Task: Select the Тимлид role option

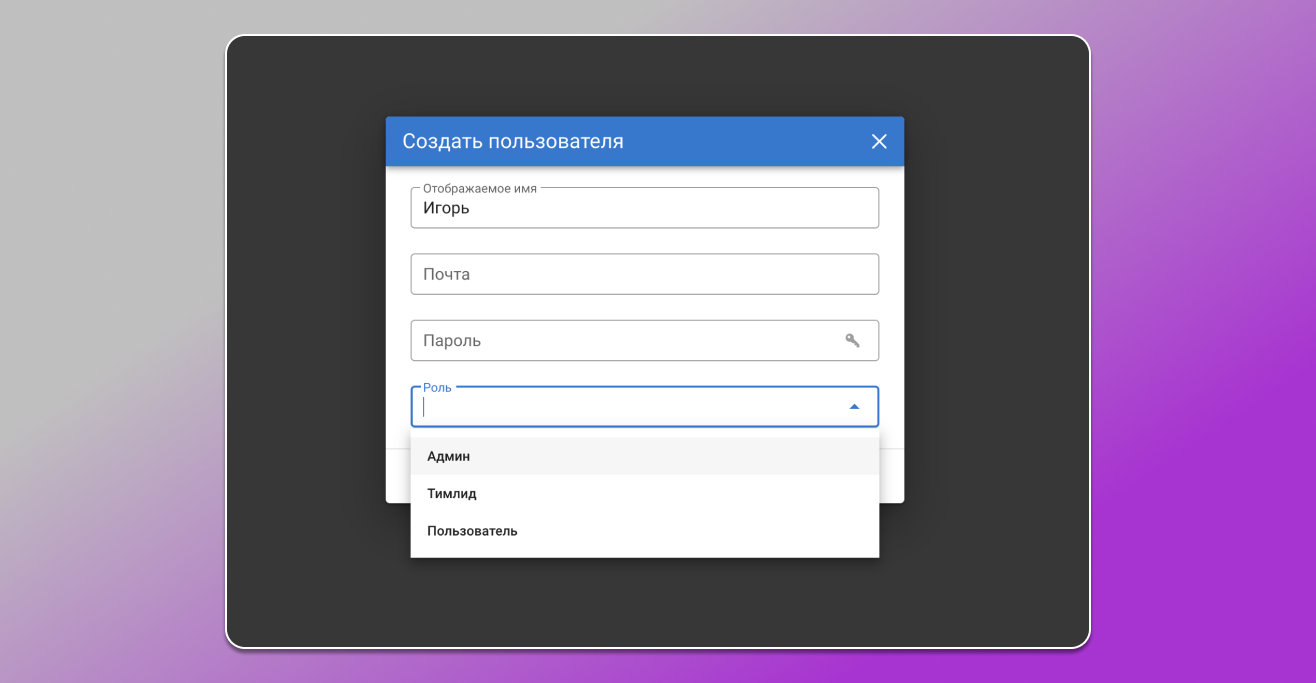Action: [451, 493]
